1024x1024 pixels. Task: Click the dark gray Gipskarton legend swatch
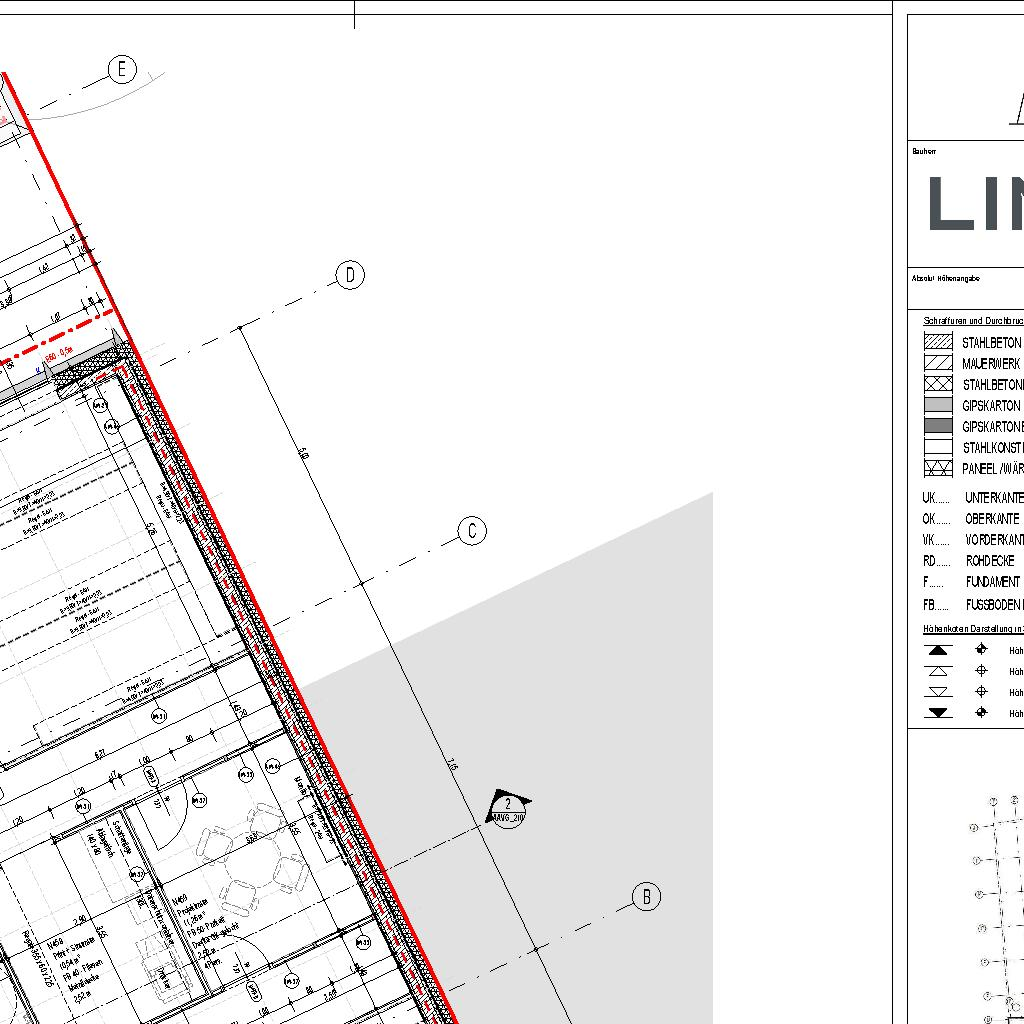point(938,426)
